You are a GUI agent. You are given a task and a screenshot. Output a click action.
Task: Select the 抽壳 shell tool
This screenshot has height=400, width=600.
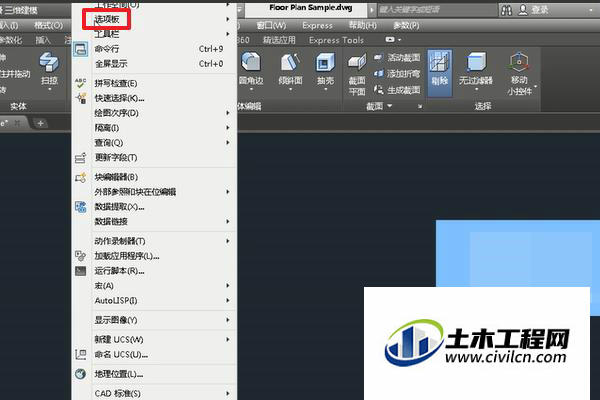pos(325,71)
